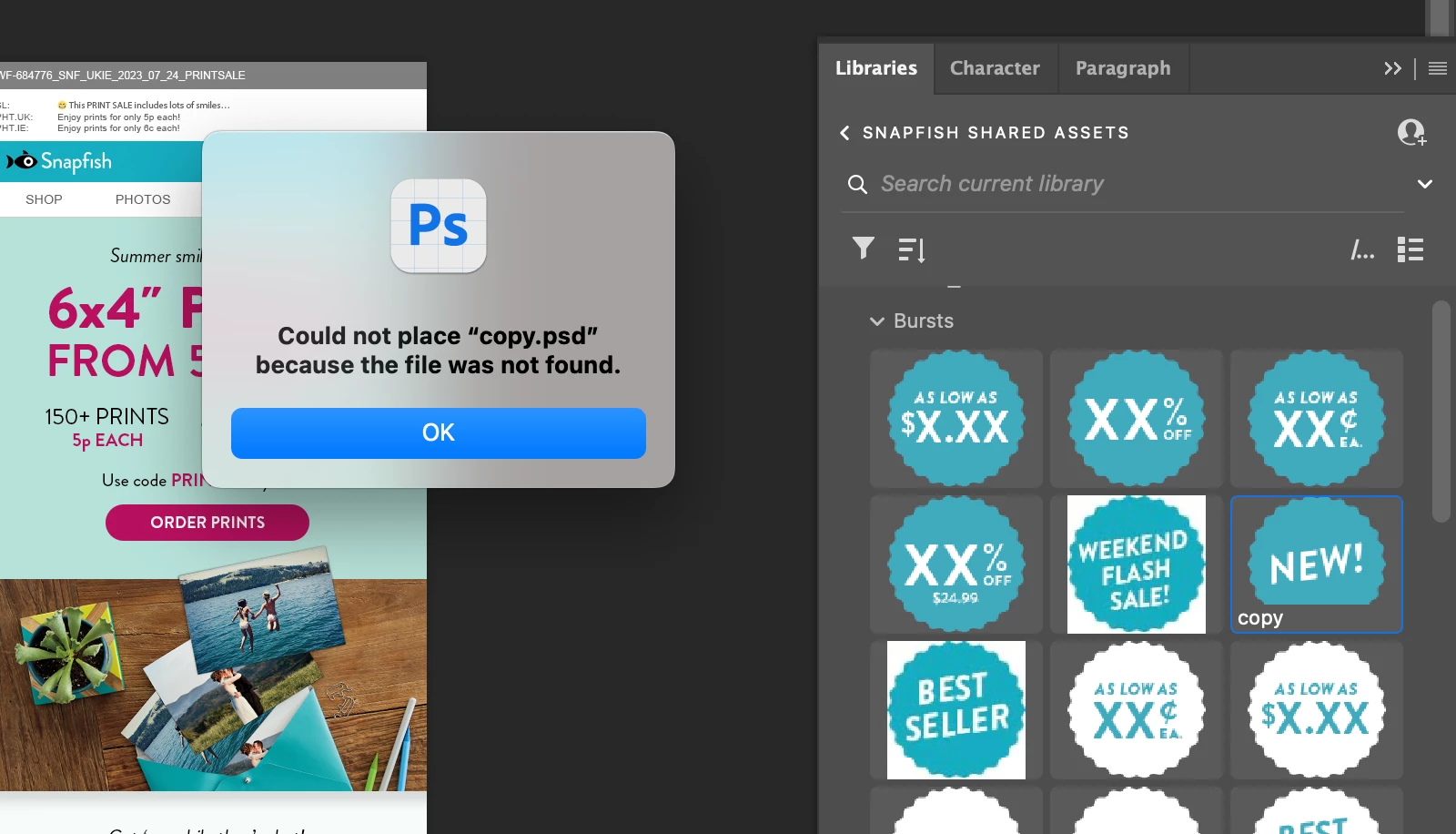This screenshot has width=1456, height=834.
Task: Select white AS LOW AS XX¢ EA burst
Action: tap(1137, 710)
